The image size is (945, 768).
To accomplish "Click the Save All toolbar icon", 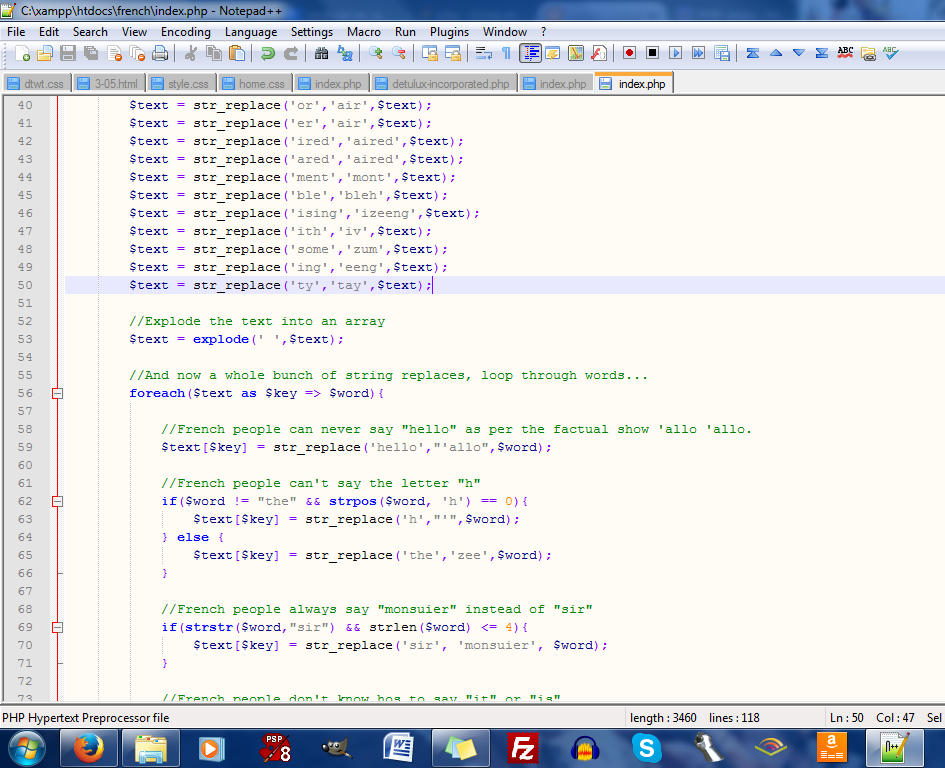I will (91, 54).
